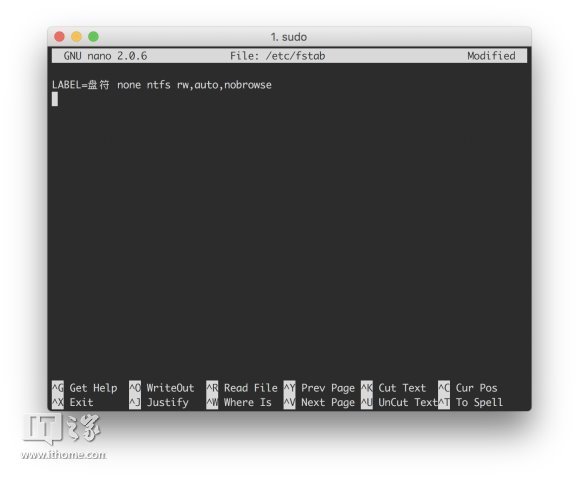Click the ^X Exit shortcut label
580x479 pixels.
point(73,402)
